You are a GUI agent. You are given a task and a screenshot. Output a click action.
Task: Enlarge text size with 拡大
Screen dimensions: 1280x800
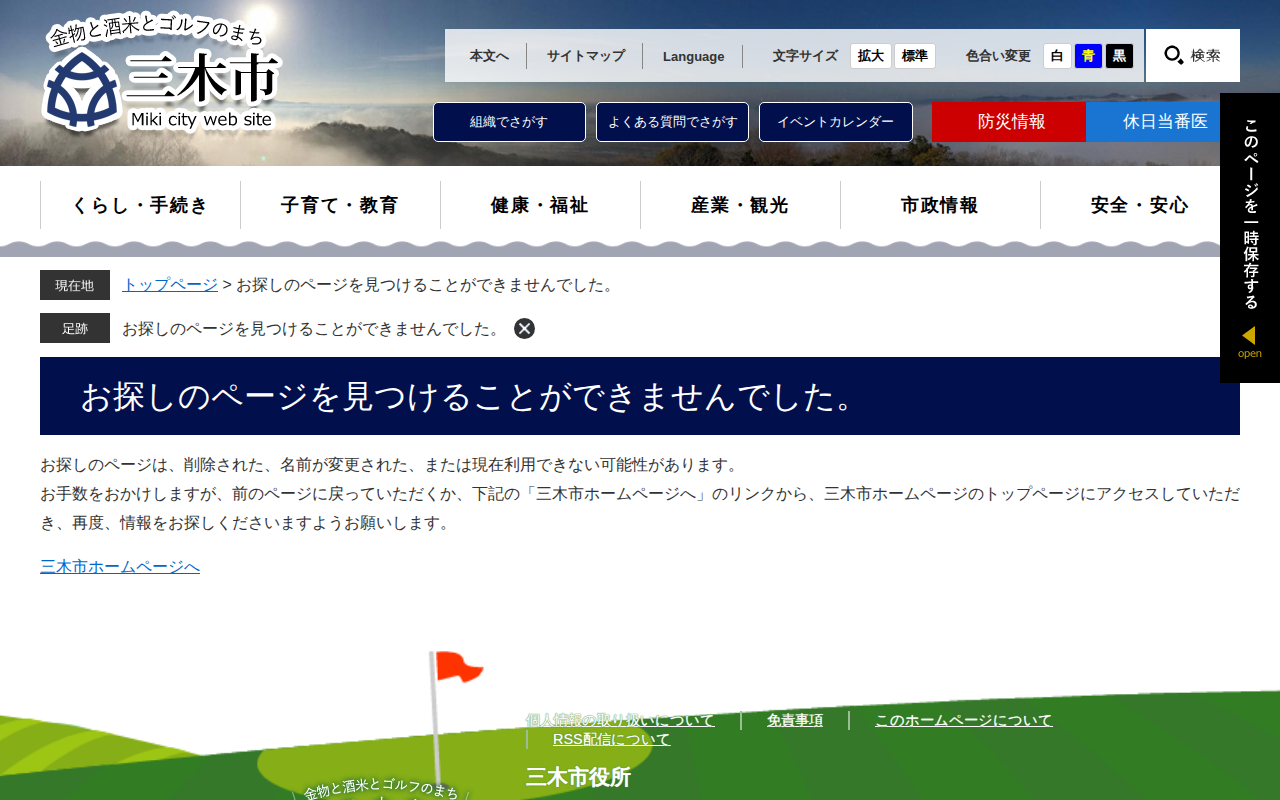point(871,56)
